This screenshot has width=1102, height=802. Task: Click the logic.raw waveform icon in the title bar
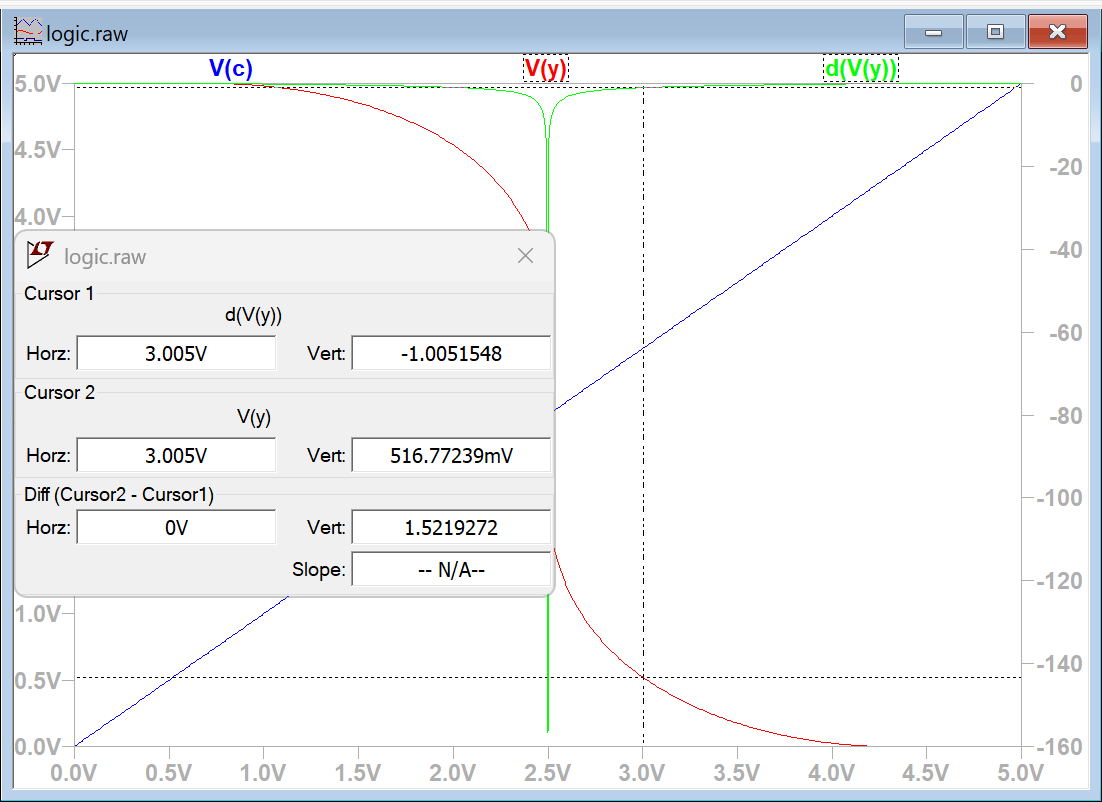tap(28, 32)
